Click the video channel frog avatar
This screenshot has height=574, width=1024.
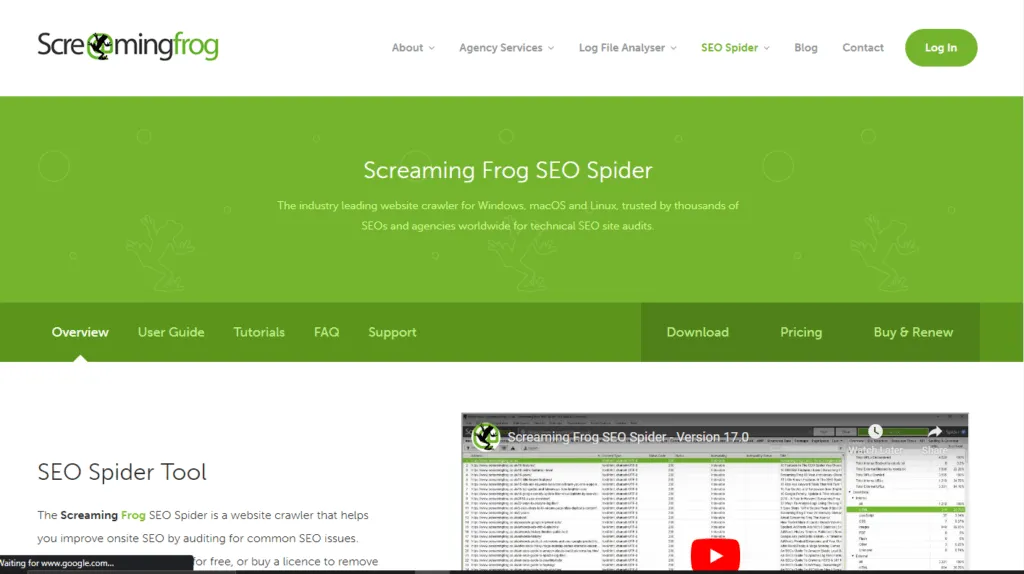point(486,437)
